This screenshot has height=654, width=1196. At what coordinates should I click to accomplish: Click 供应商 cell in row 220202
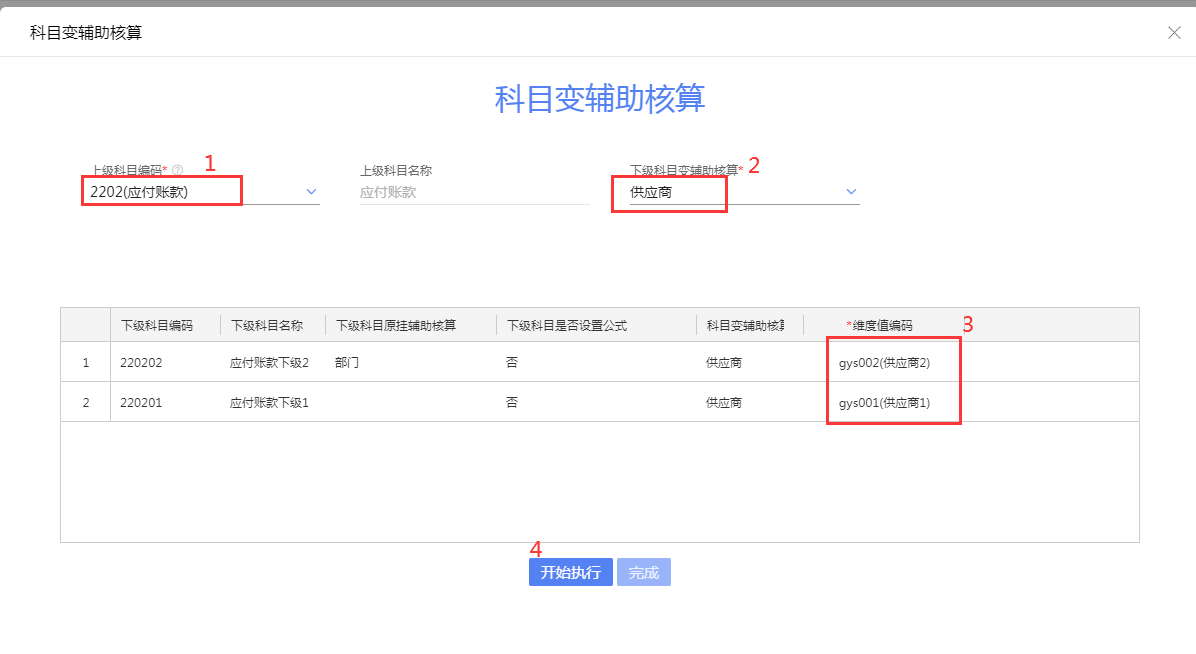[724, 362]
